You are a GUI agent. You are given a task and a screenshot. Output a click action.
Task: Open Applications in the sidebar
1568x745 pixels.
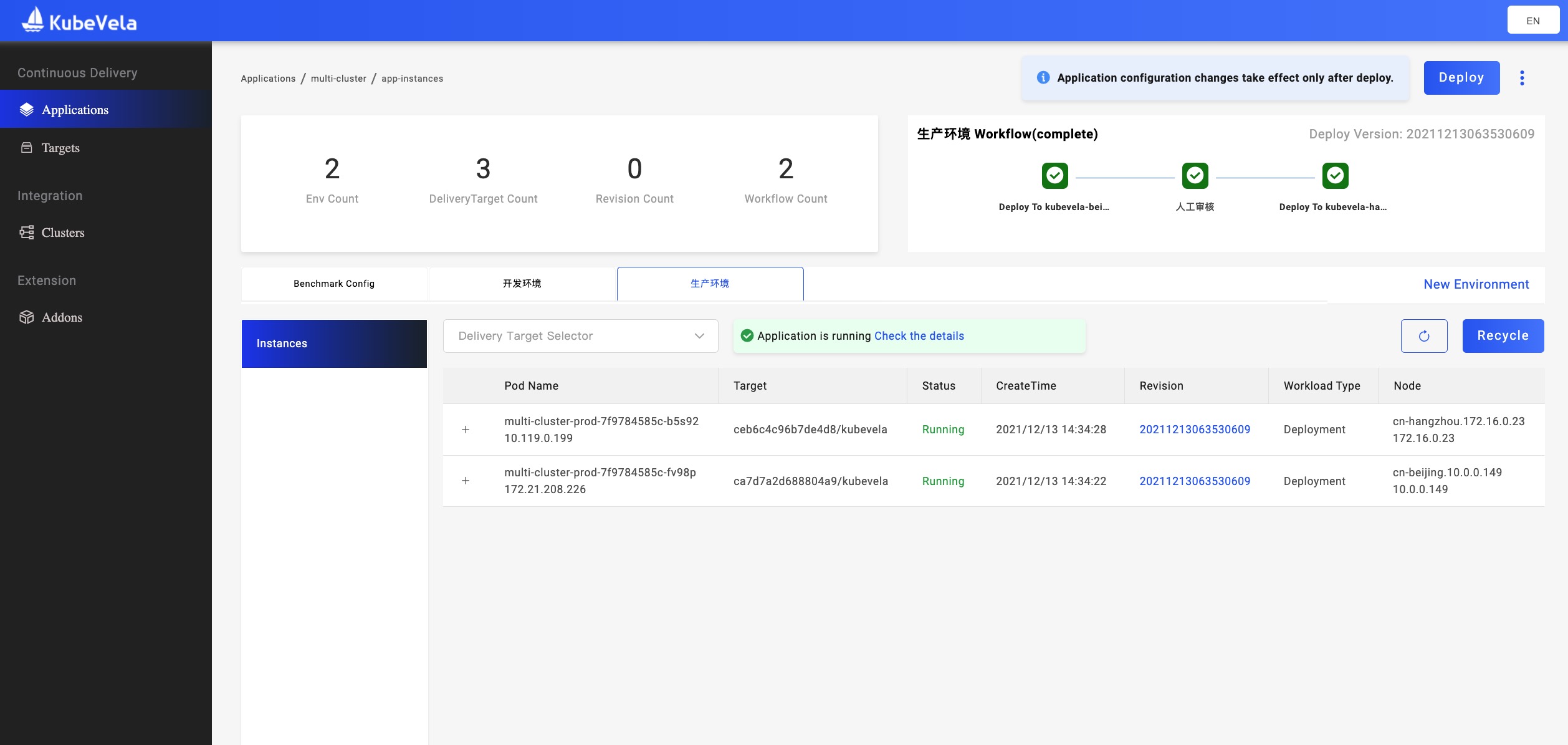[x=75, y=110]
